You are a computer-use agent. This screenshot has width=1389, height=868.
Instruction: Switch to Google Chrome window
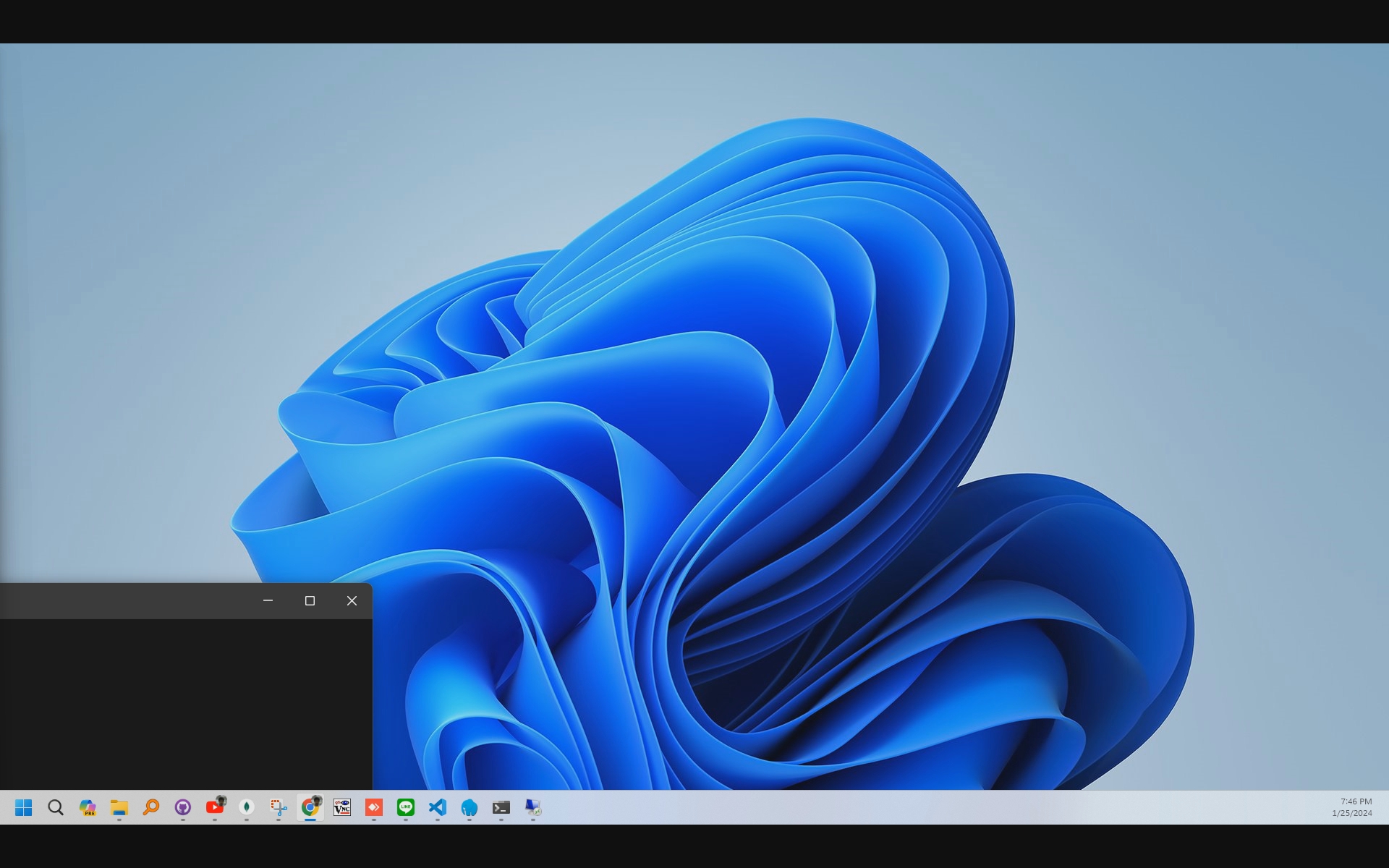pos(310,807)
